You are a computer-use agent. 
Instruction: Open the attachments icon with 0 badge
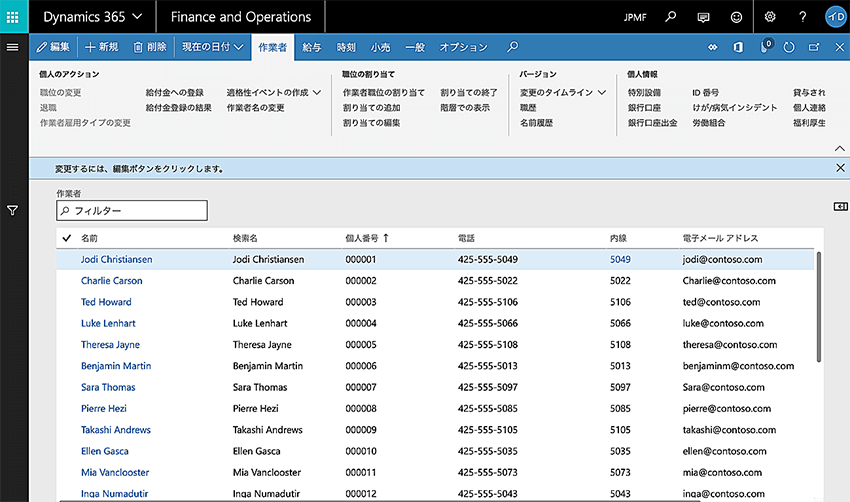click(x=765, y=47)
